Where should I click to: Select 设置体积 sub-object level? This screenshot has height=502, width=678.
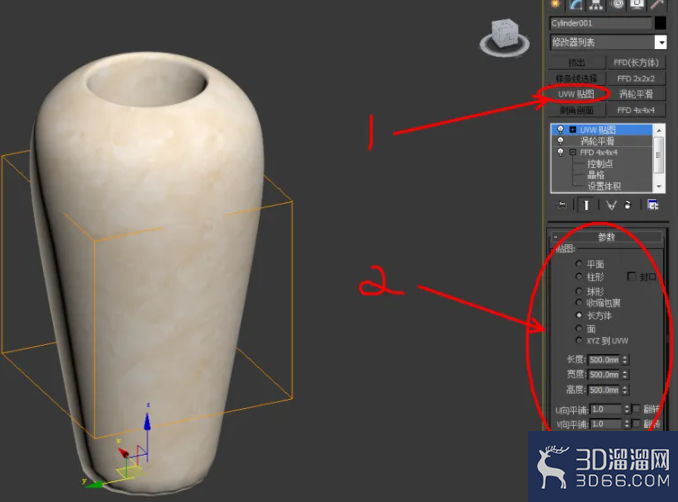[604, 186]
